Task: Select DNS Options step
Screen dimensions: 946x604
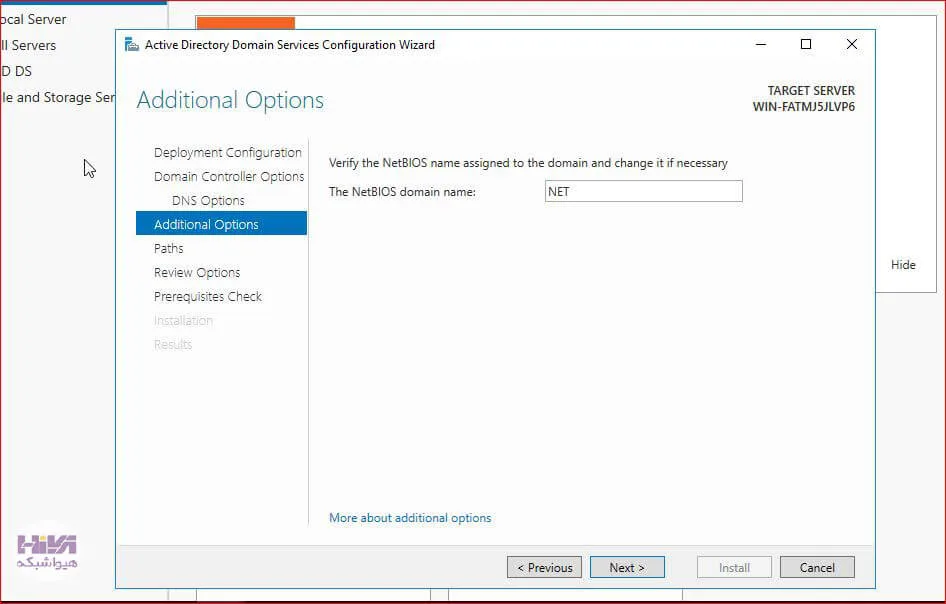Action: 208,200
